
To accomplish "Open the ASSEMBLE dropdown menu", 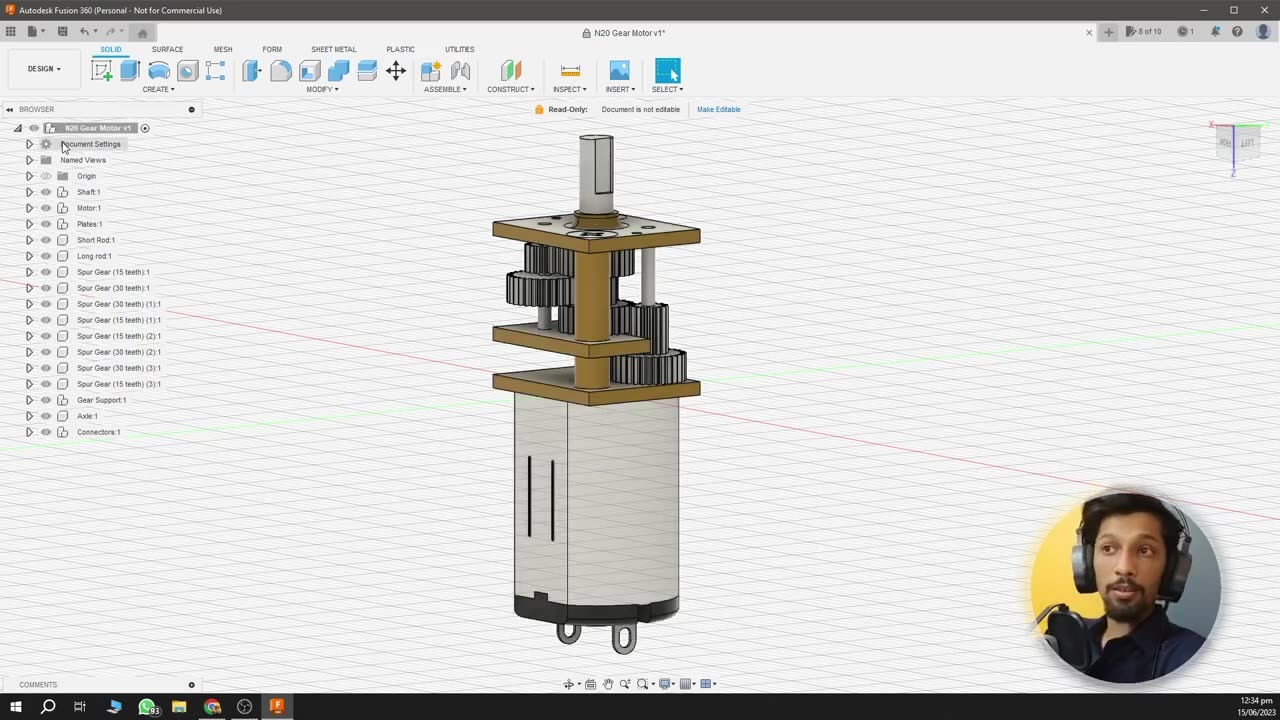I will (445, 89).
